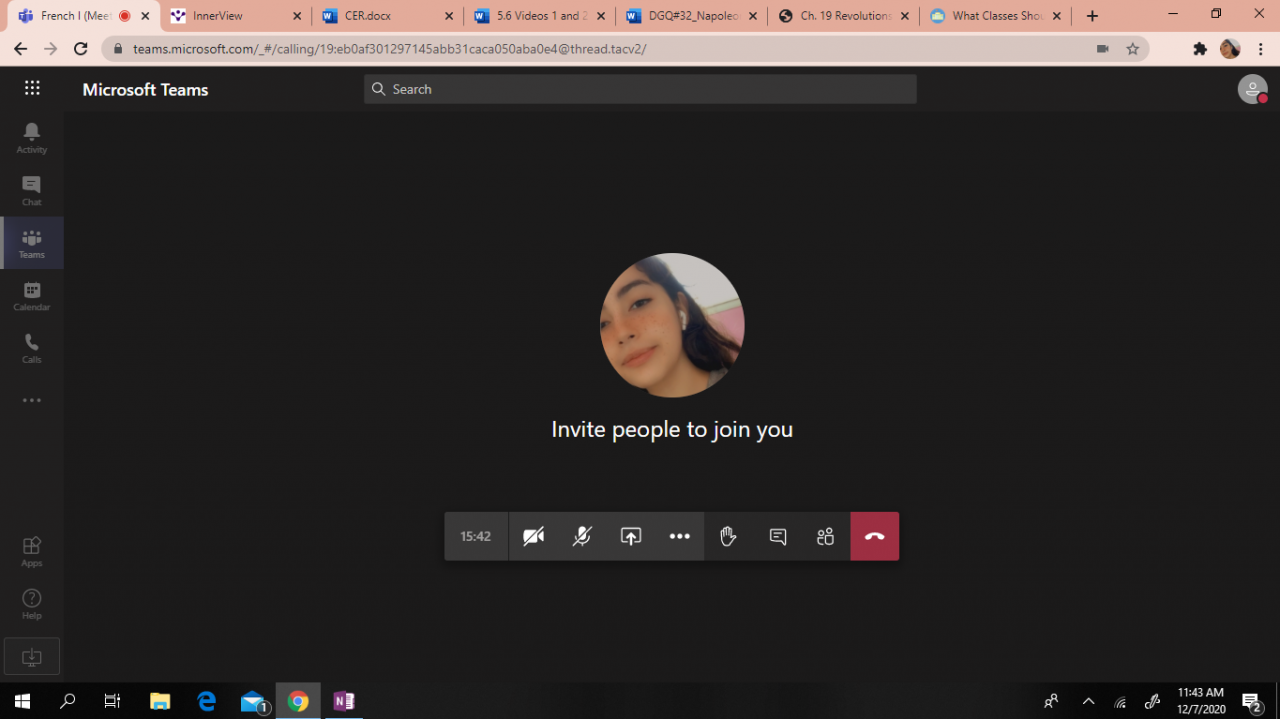Open Windows taskbar search
Image resolution: width=1280 pixels, height=719 pixels.
(x=68, y=701)
